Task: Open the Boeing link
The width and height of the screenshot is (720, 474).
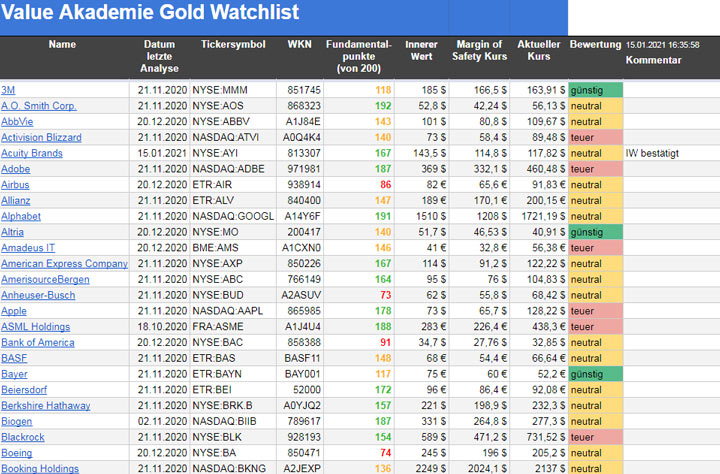Action: point(17,453)
